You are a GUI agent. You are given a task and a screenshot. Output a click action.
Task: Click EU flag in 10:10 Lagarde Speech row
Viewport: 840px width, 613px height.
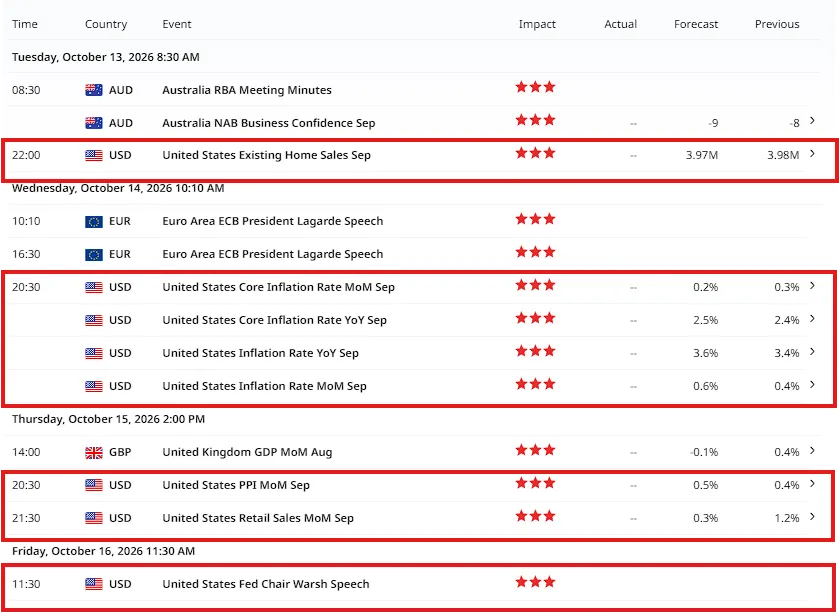tap(94, 221)
